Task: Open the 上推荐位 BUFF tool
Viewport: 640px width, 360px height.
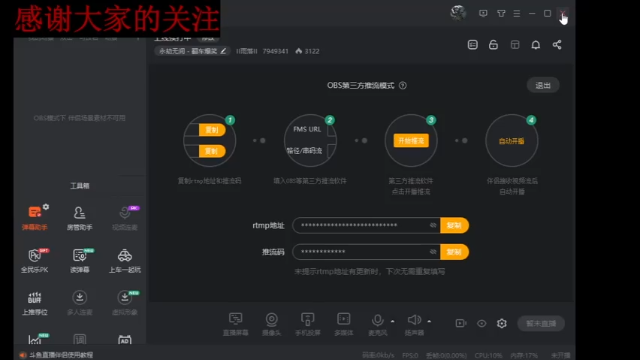Action: 35,303
